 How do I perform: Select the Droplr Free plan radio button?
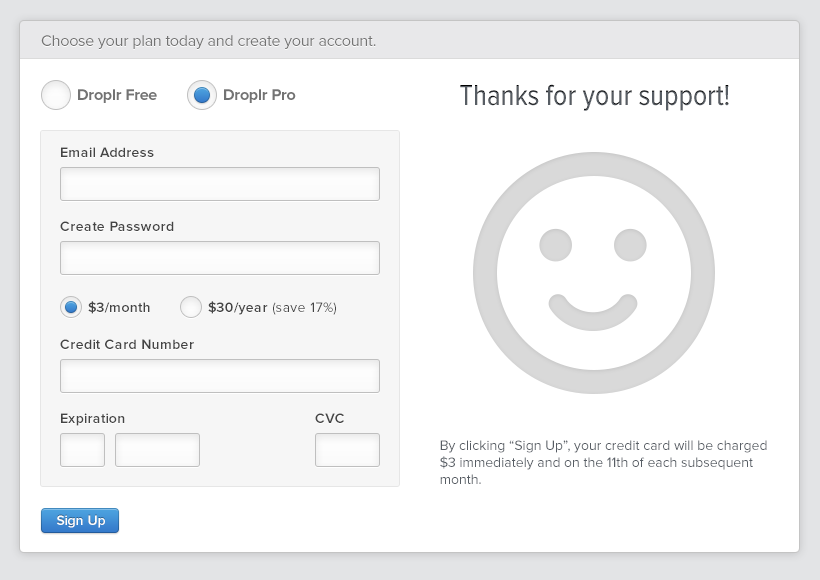(56, 95)
